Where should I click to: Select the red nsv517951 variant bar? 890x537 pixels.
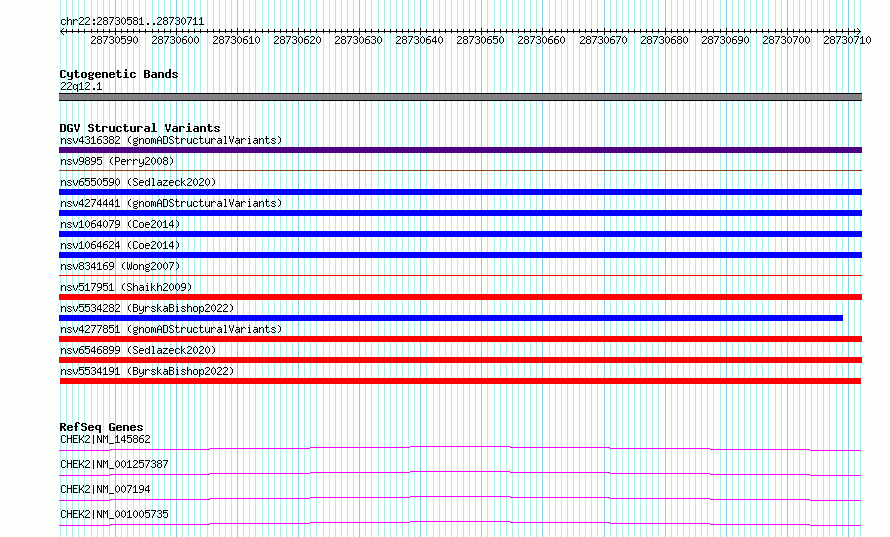click(460, 297)
